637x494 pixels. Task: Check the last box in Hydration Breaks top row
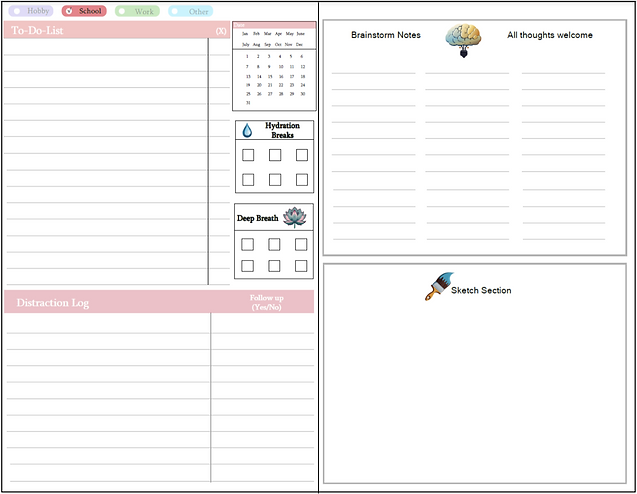pyautogui.click(x=302, y=155)
